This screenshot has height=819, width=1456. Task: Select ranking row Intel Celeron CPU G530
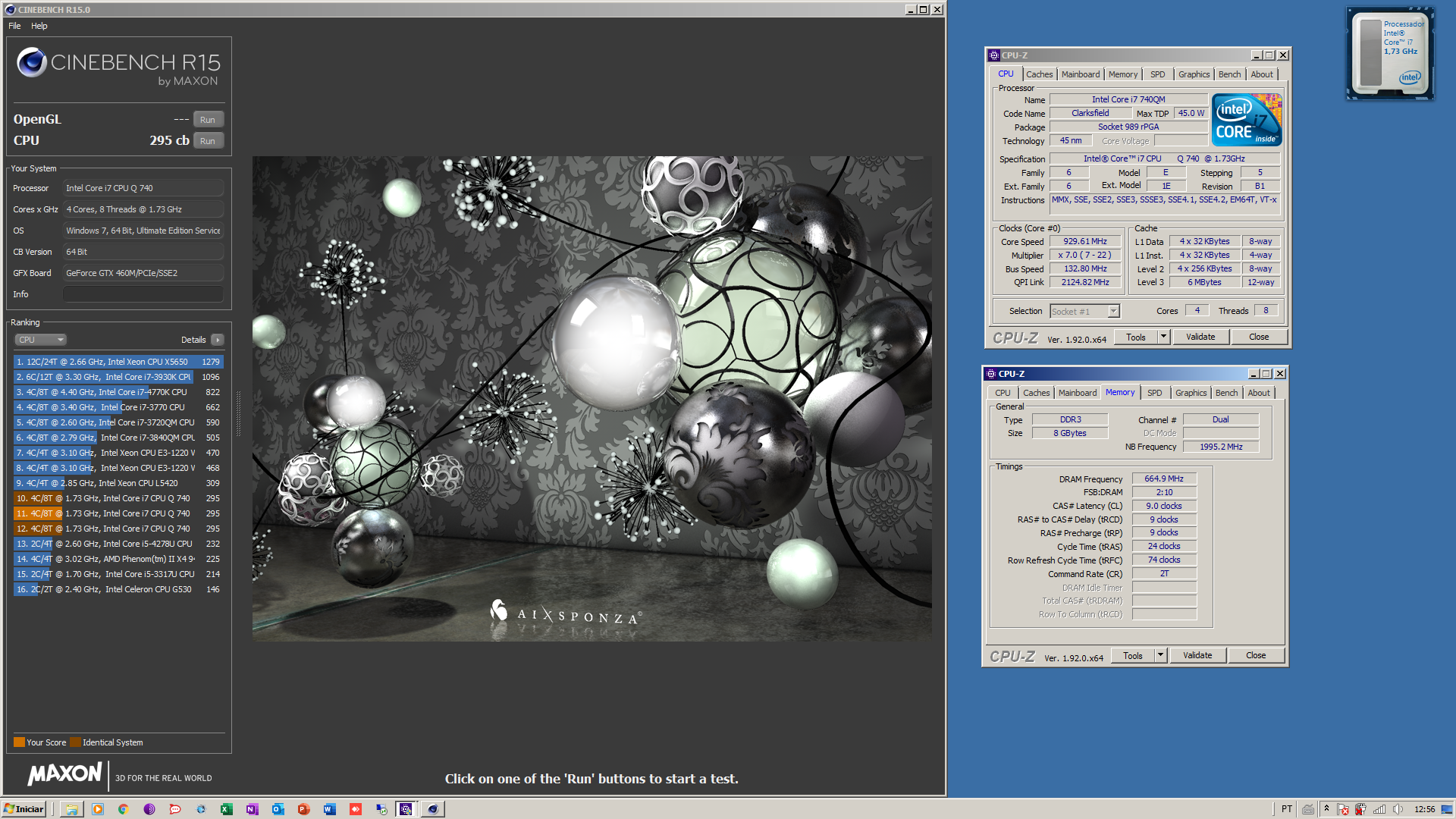coord(118,589)
